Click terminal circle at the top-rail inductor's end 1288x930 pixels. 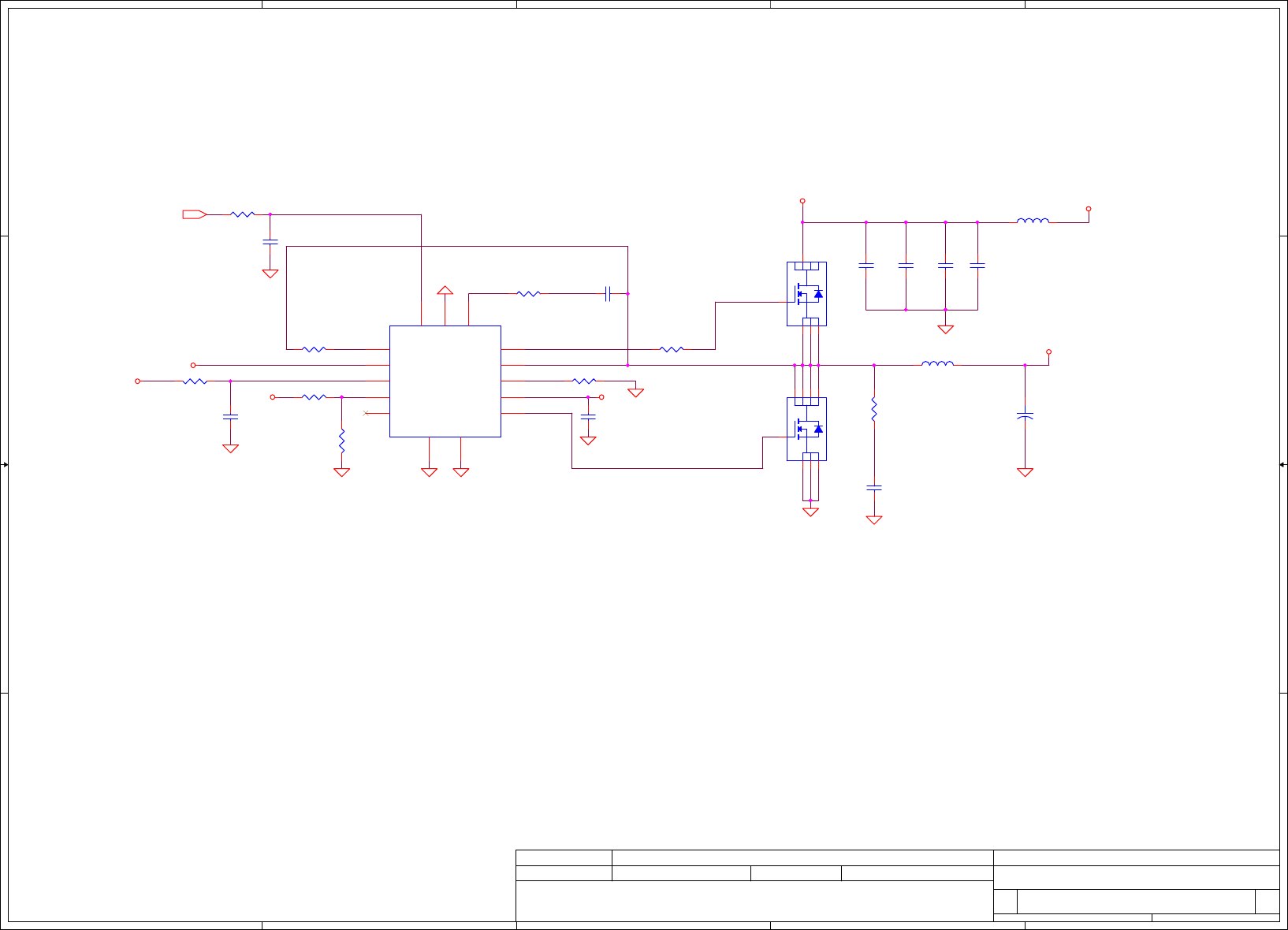tap(1089, 209)
